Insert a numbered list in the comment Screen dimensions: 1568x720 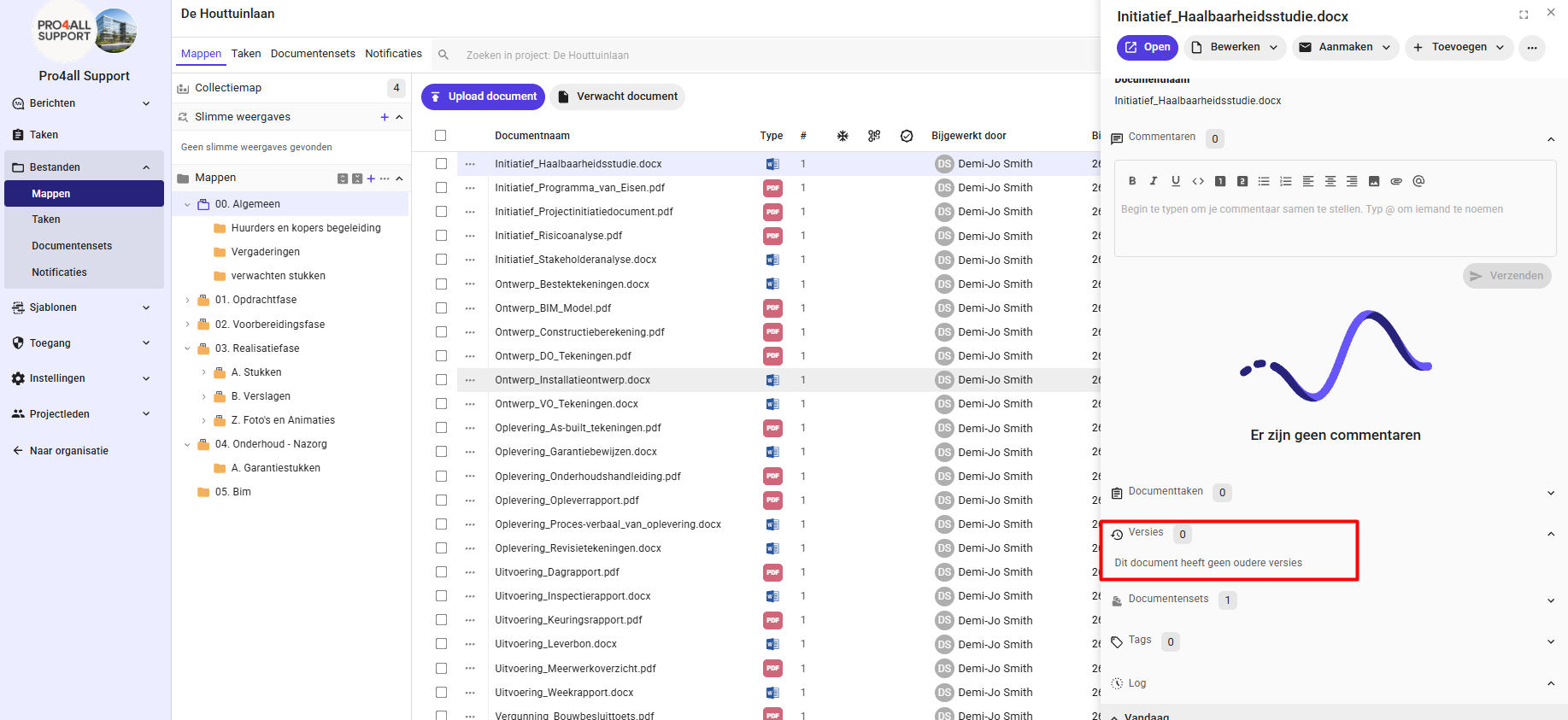click(x=1286, y=181)
